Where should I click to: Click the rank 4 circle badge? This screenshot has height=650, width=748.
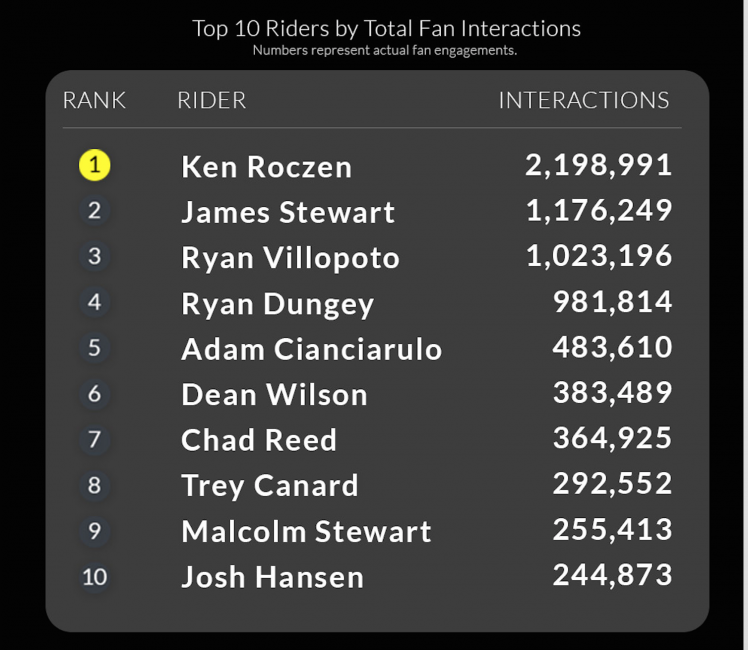95,302
